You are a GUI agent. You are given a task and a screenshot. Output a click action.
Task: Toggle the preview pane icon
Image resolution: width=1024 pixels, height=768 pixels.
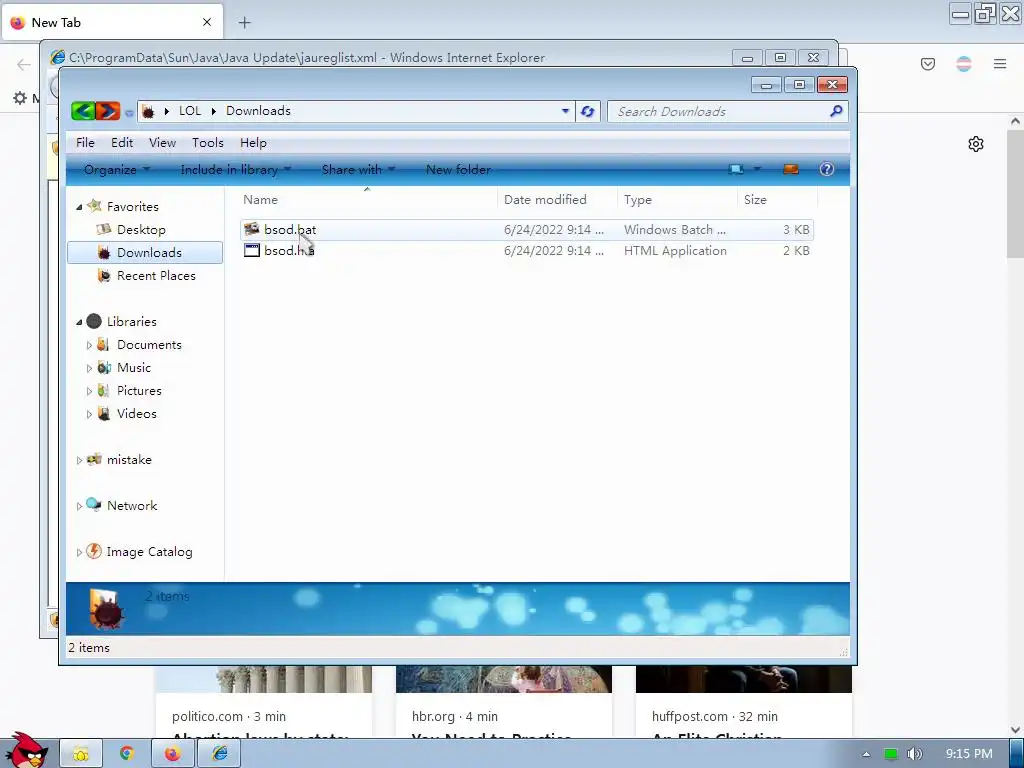click(x=790, y=170)
